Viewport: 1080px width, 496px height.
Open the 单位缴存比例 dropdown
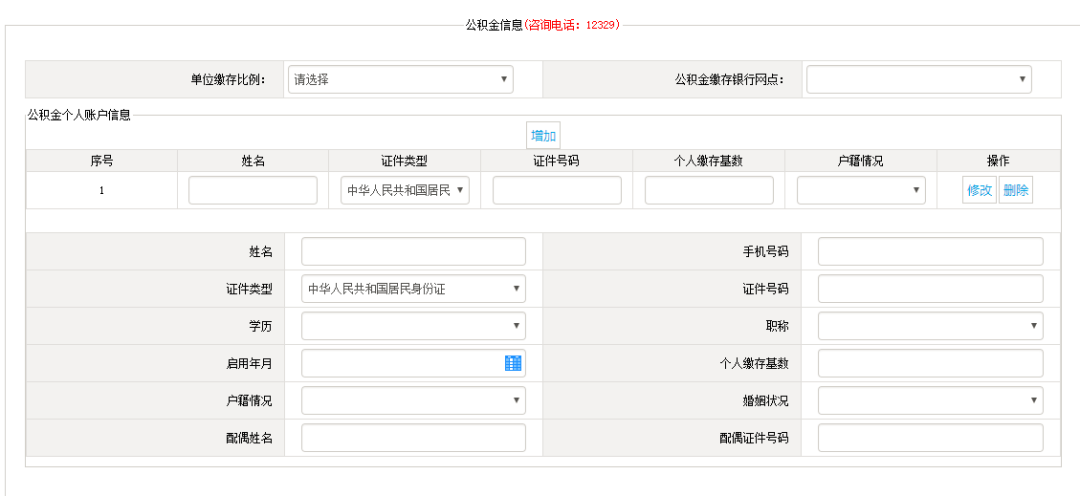click(401, 79)
